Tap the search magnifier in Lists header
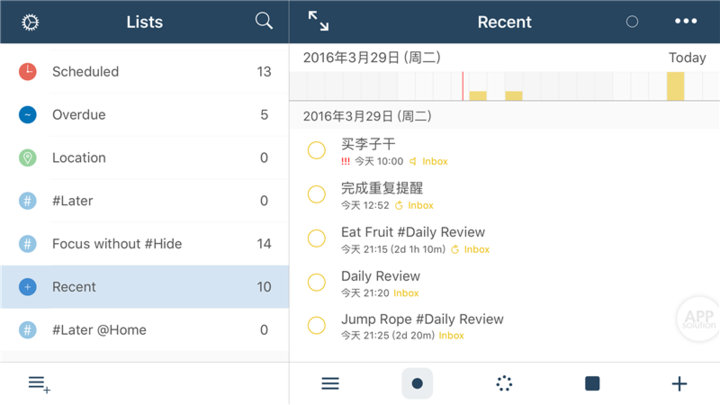The image size is (720, 405). click(264, 21)
